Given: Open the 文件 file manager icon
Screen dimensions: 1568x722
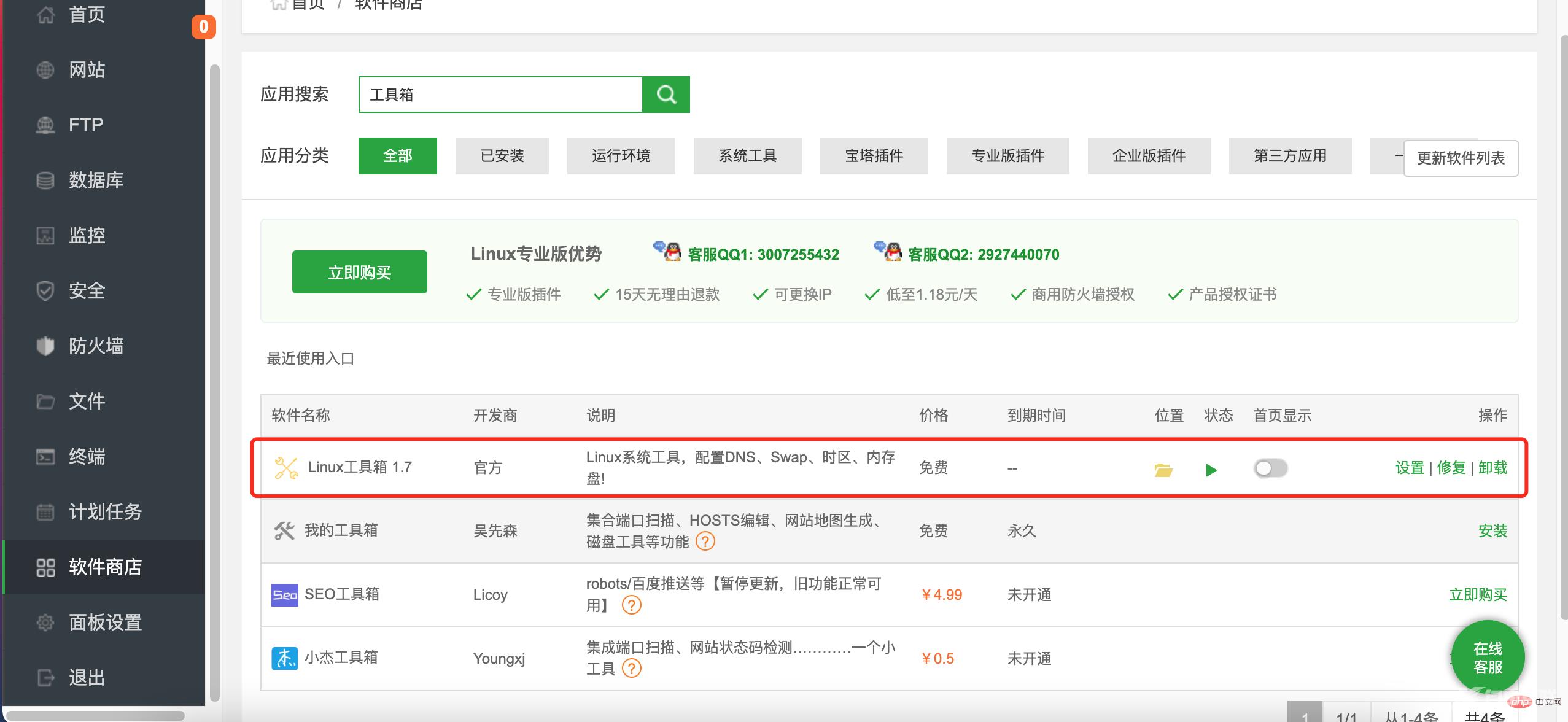Looking at the screenshot, I should click(45, 401).
